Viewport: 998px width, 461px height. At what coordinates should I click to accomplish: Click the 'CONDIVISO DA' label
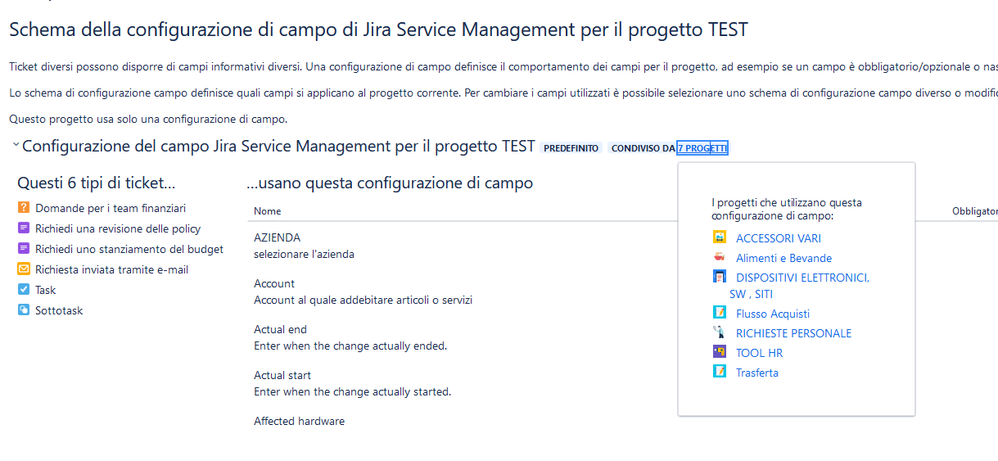click(643, 148)
